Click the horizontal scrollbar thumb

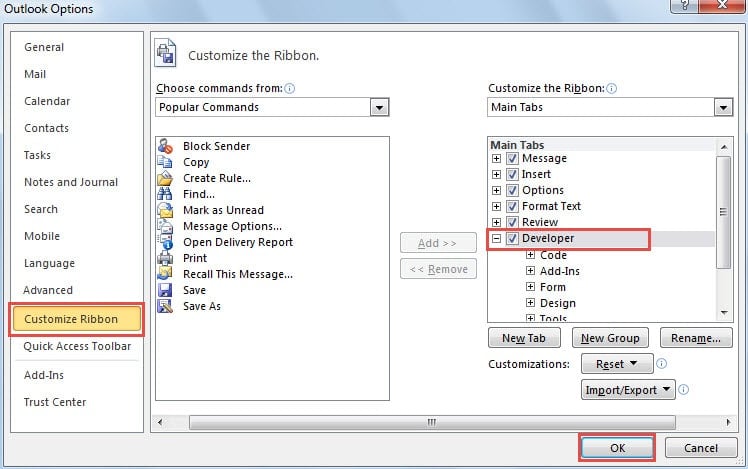tap(432, 422)
